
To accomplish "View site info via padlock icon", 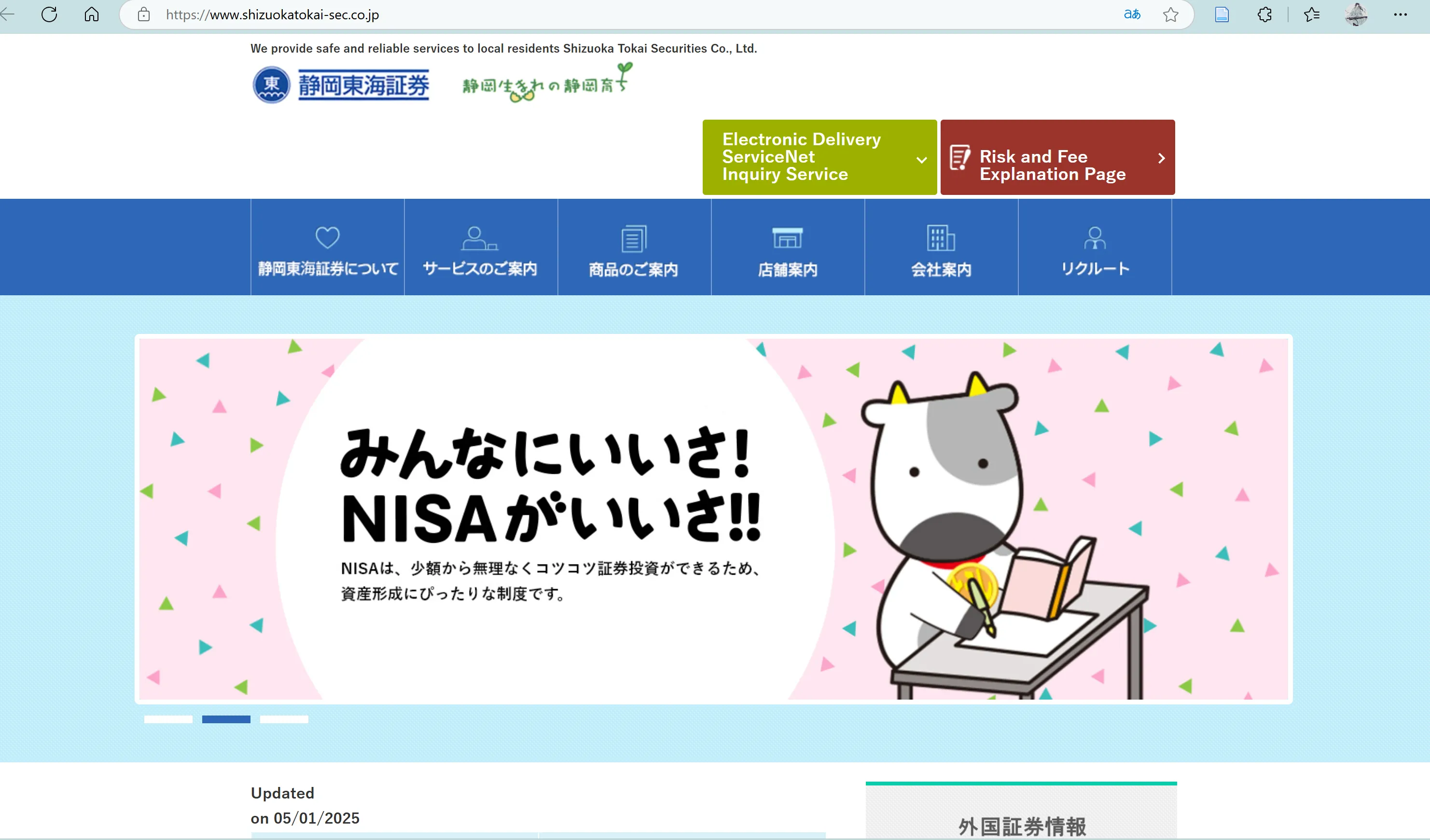I will 144,14.
